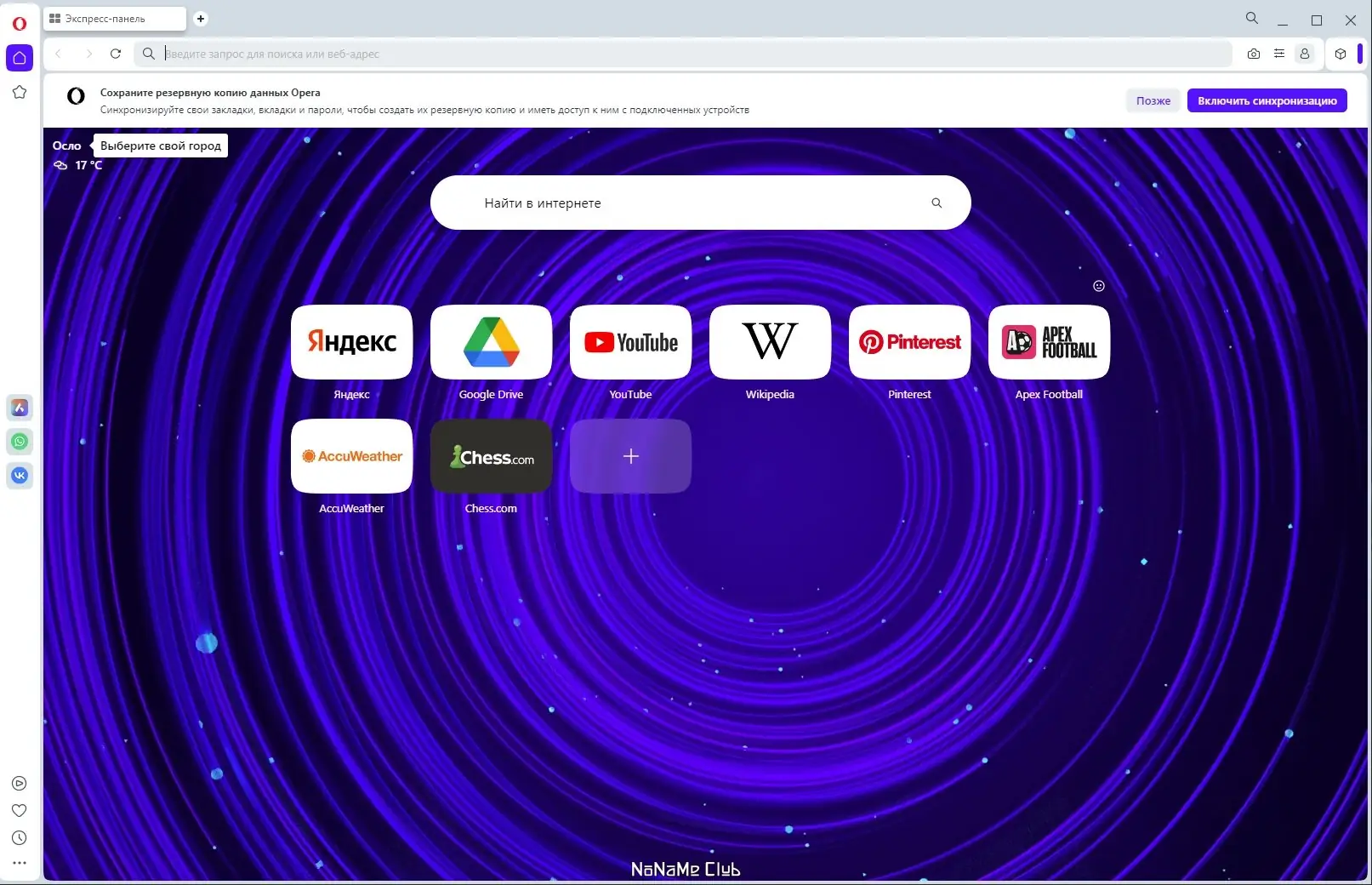
Task: Focus the Найти в интернете search box
Action: [x=700, y=203]
